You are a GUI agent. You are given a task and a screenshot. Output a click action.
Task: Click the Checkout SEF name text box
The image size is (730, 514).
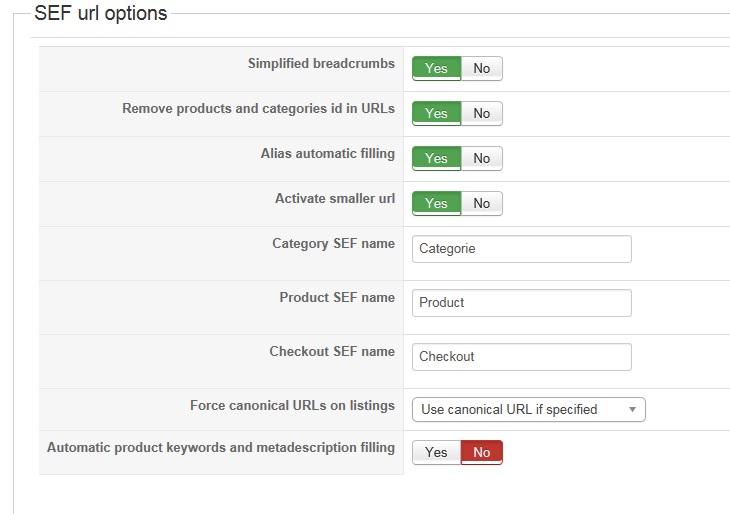(521, 357)
